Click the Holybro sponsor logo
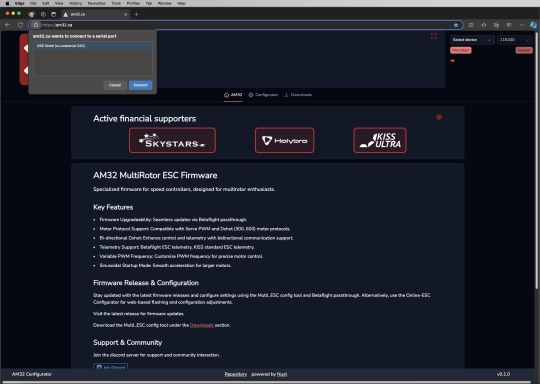Image resolution: width=540 pixels, height=384 pixels. click(284, 140)
